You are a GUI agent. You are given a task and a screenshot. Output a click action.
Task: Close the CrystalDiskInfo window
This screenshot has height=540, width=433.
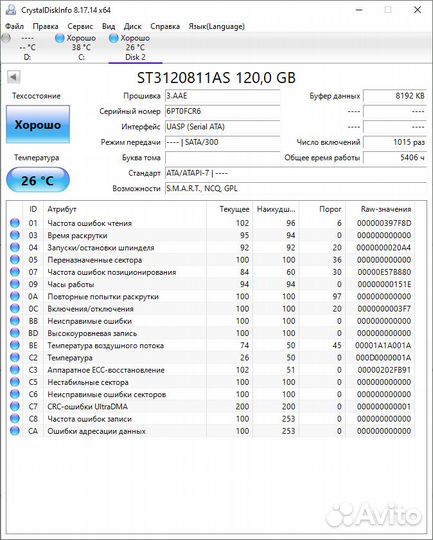click(x=417, y=10)
